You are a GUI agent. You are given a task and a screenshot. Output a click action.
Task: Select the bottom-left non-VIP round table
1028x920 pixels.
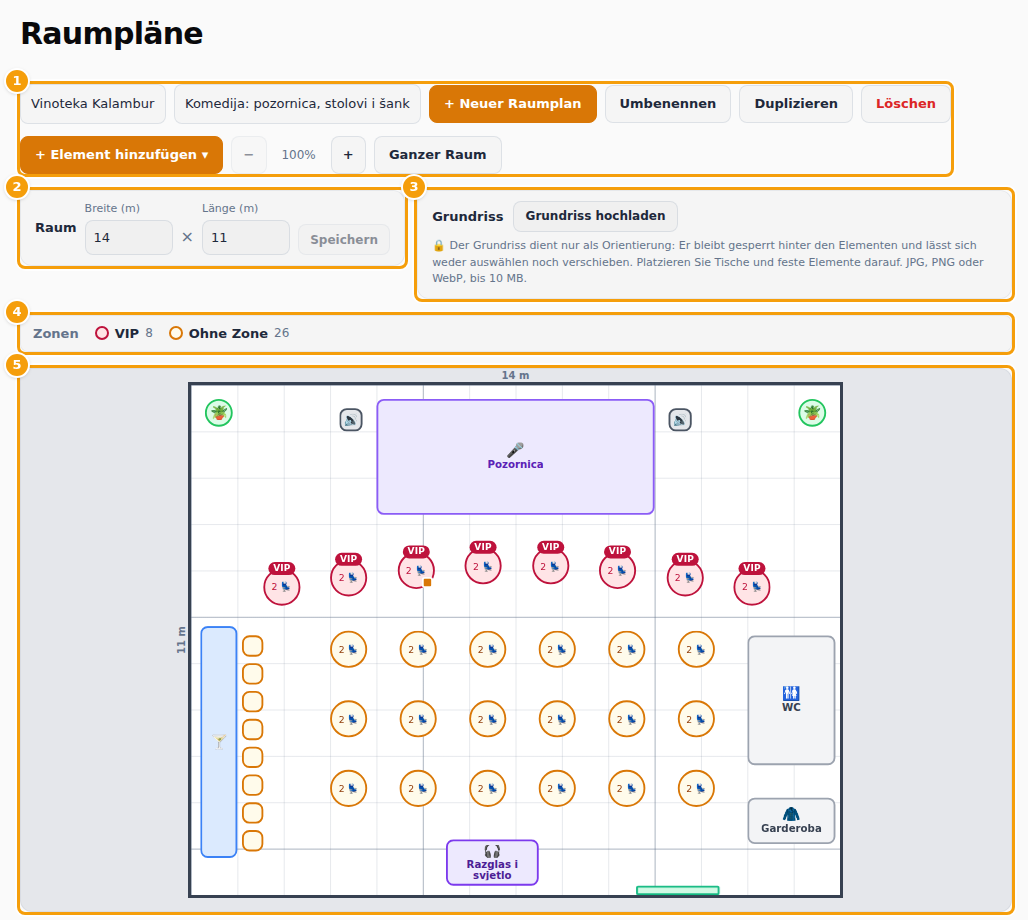tap(349, 788)
